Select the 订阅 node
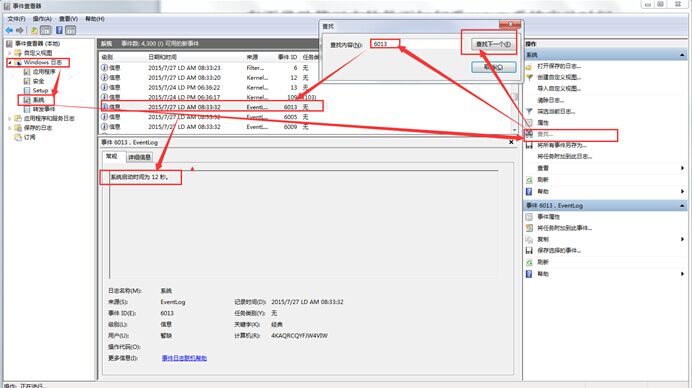 tap(30, 137)
